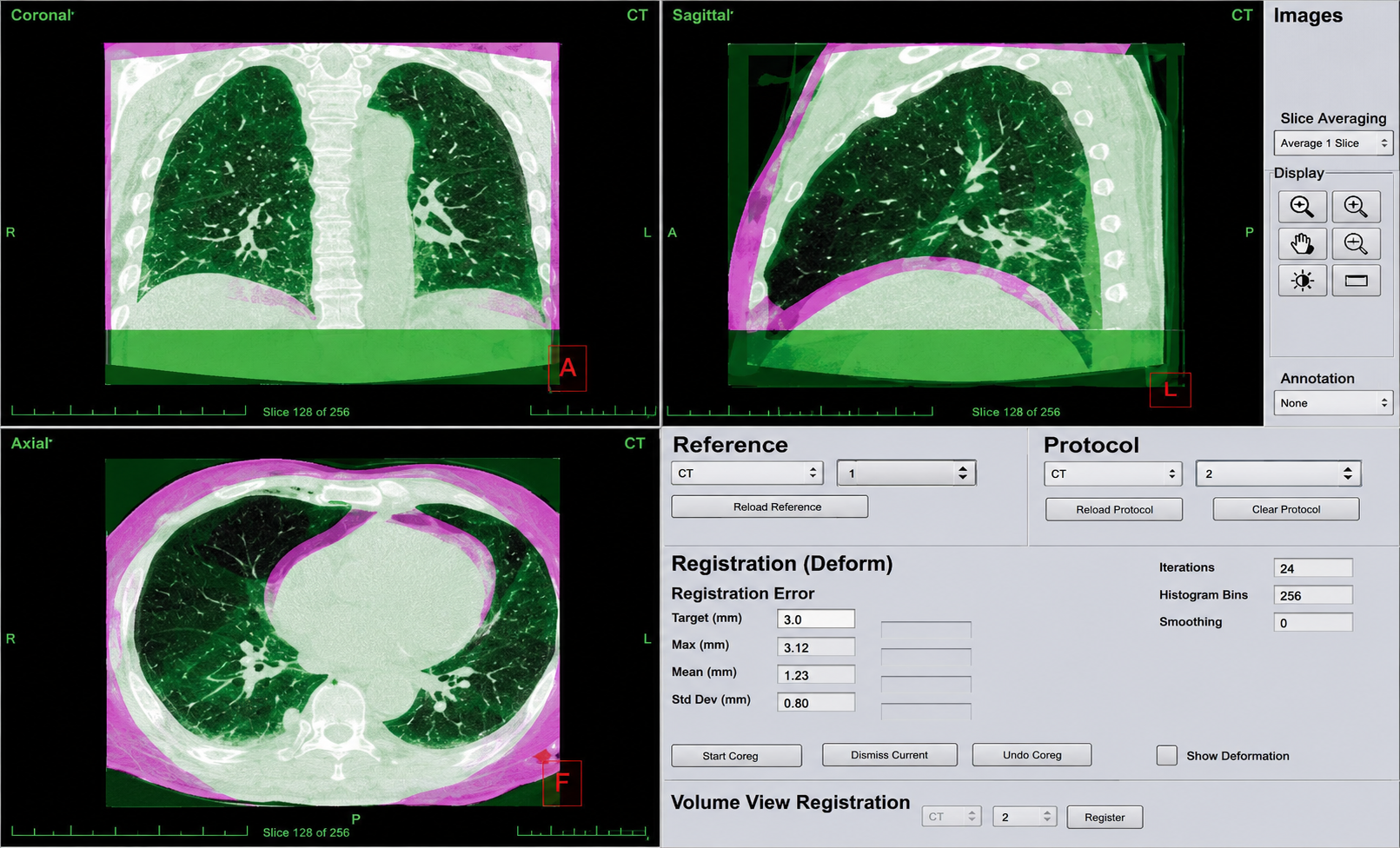Click the Sagittal view CT image
Viewport: 1400px width, 848px height.
point(956,214)
